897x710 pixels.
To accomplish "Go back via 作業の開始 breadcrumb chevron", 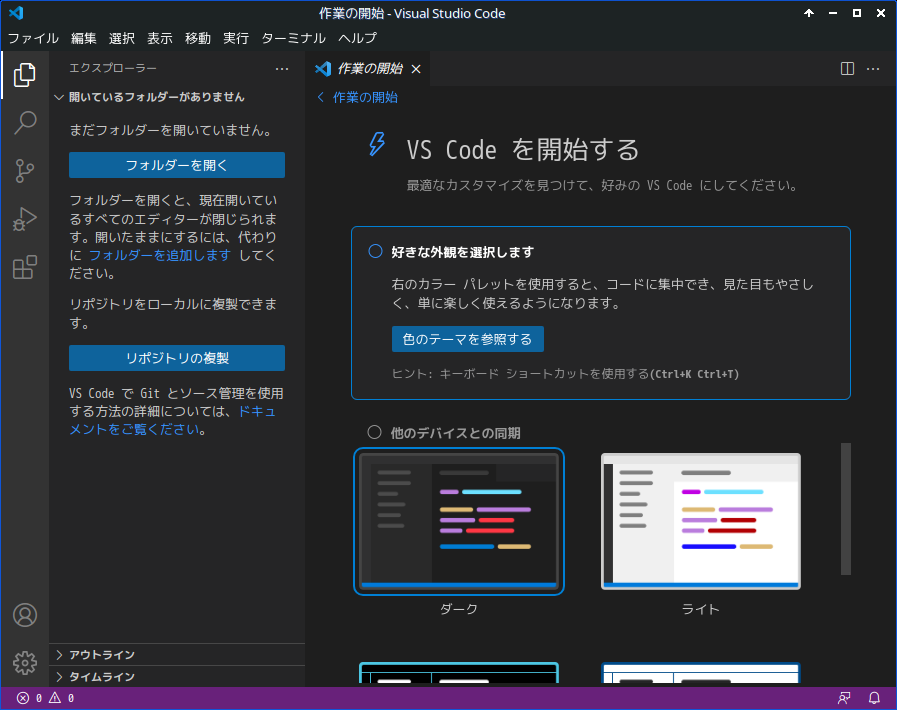I will [x=320, y=97].
